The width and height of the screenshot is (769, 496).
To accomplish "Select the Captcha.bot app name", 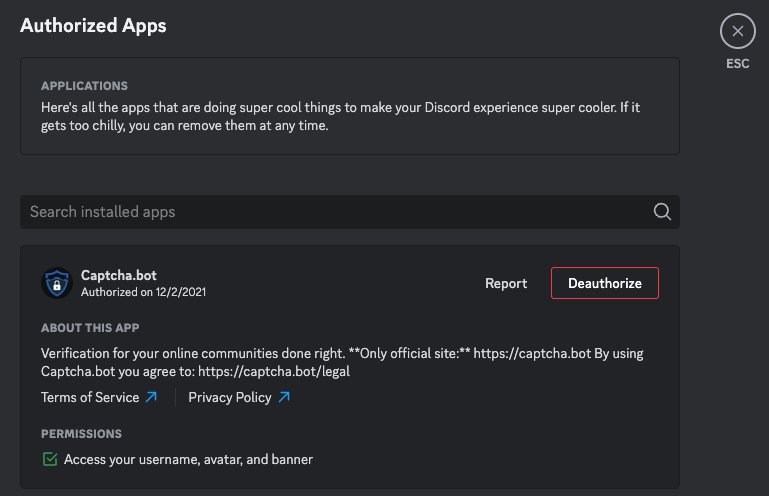I will (x=118, y=275).
